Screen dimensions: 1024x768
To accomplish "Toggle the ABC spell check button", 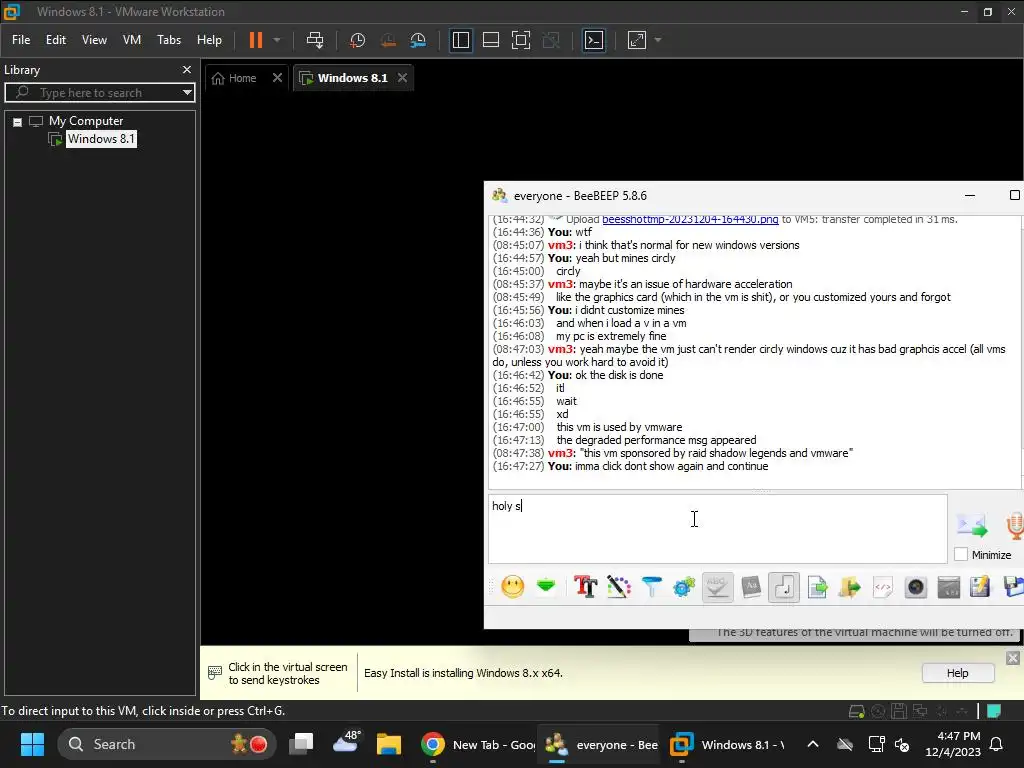I will click(x=717, y=586).
